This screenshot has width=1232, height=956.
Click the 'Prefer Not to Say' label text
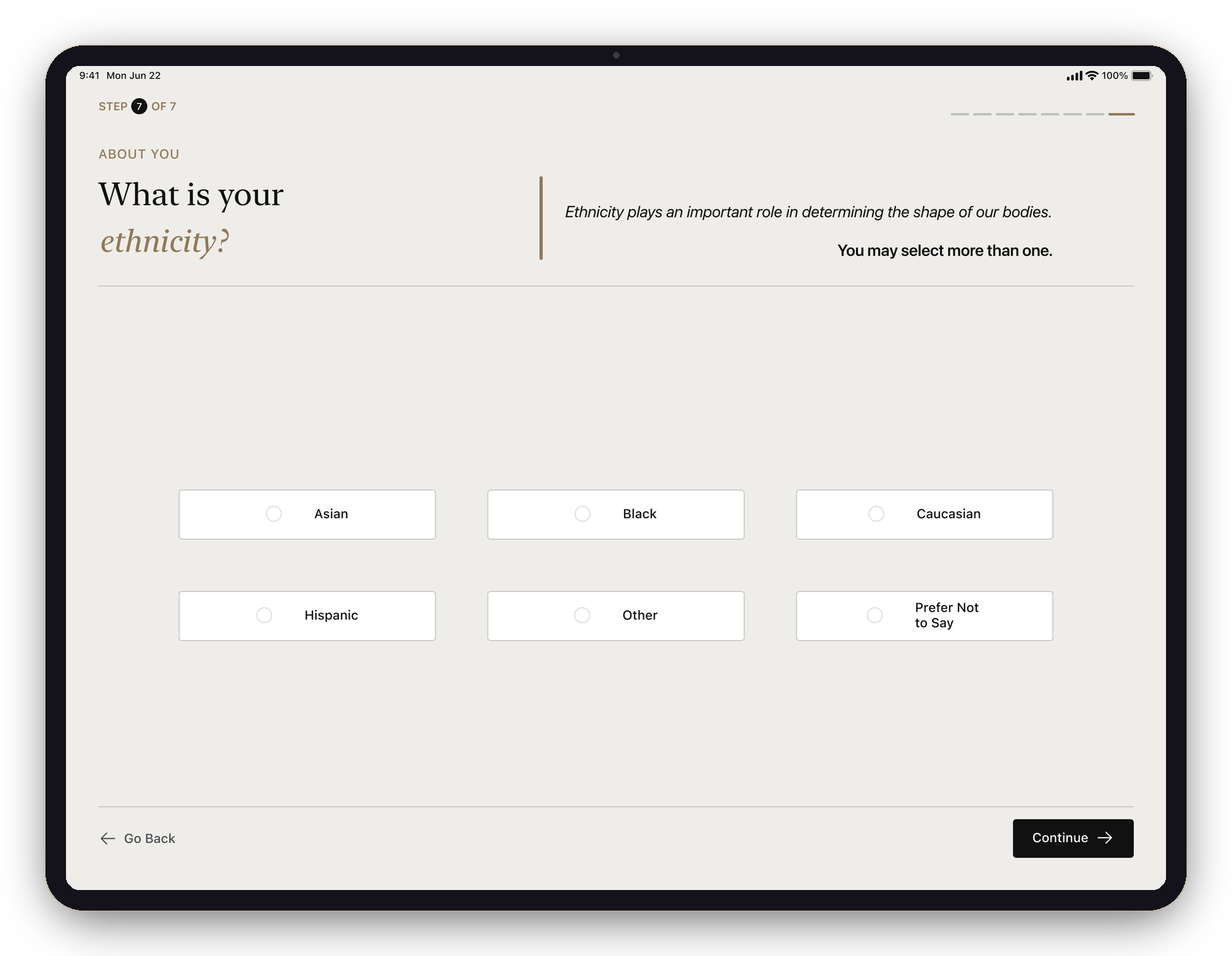[947, 615]
